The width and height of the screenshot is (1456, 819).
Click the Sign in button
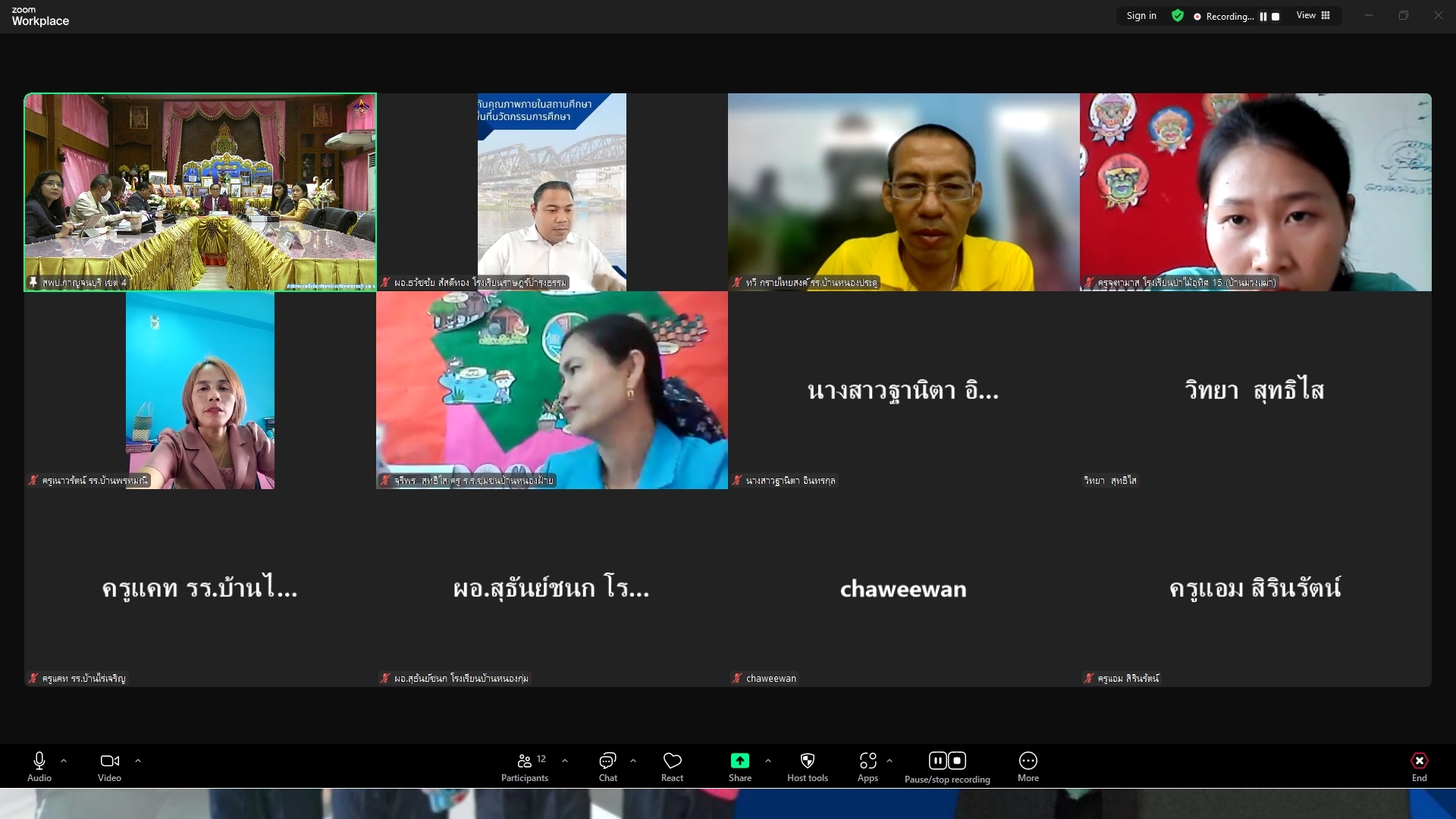pos(1141,16)
